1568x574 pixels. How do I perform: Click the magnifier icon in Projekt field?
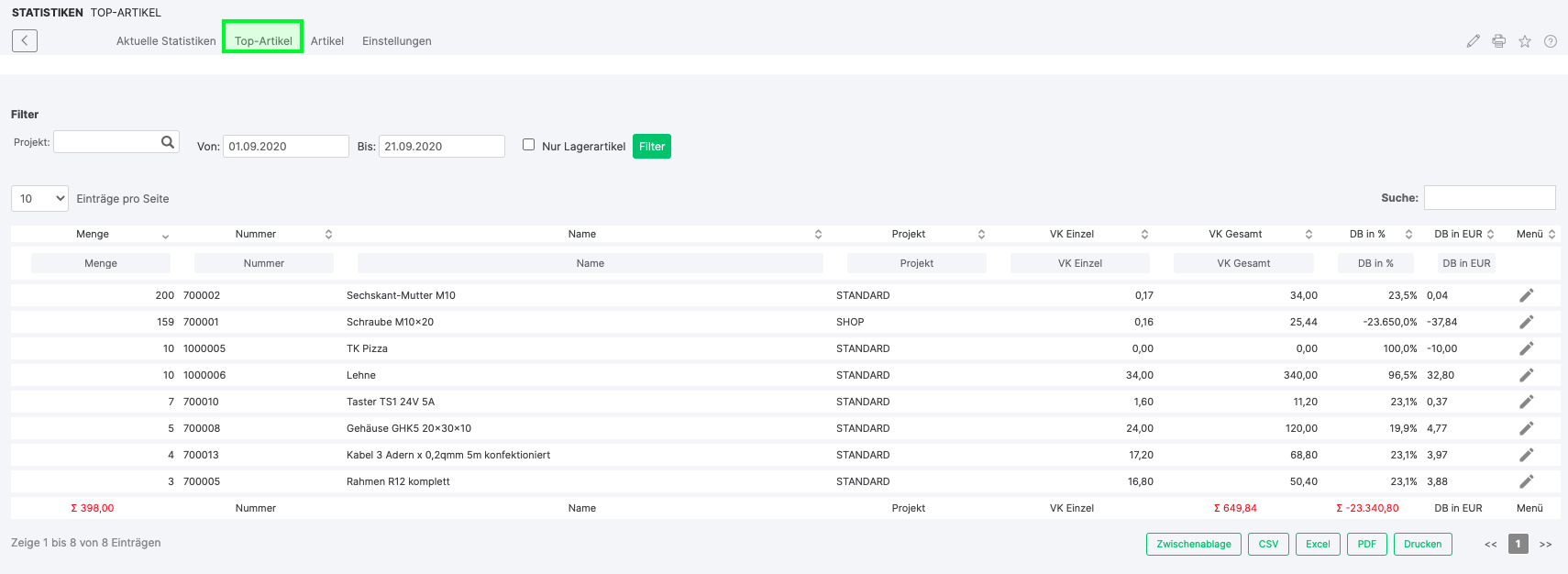168,142
